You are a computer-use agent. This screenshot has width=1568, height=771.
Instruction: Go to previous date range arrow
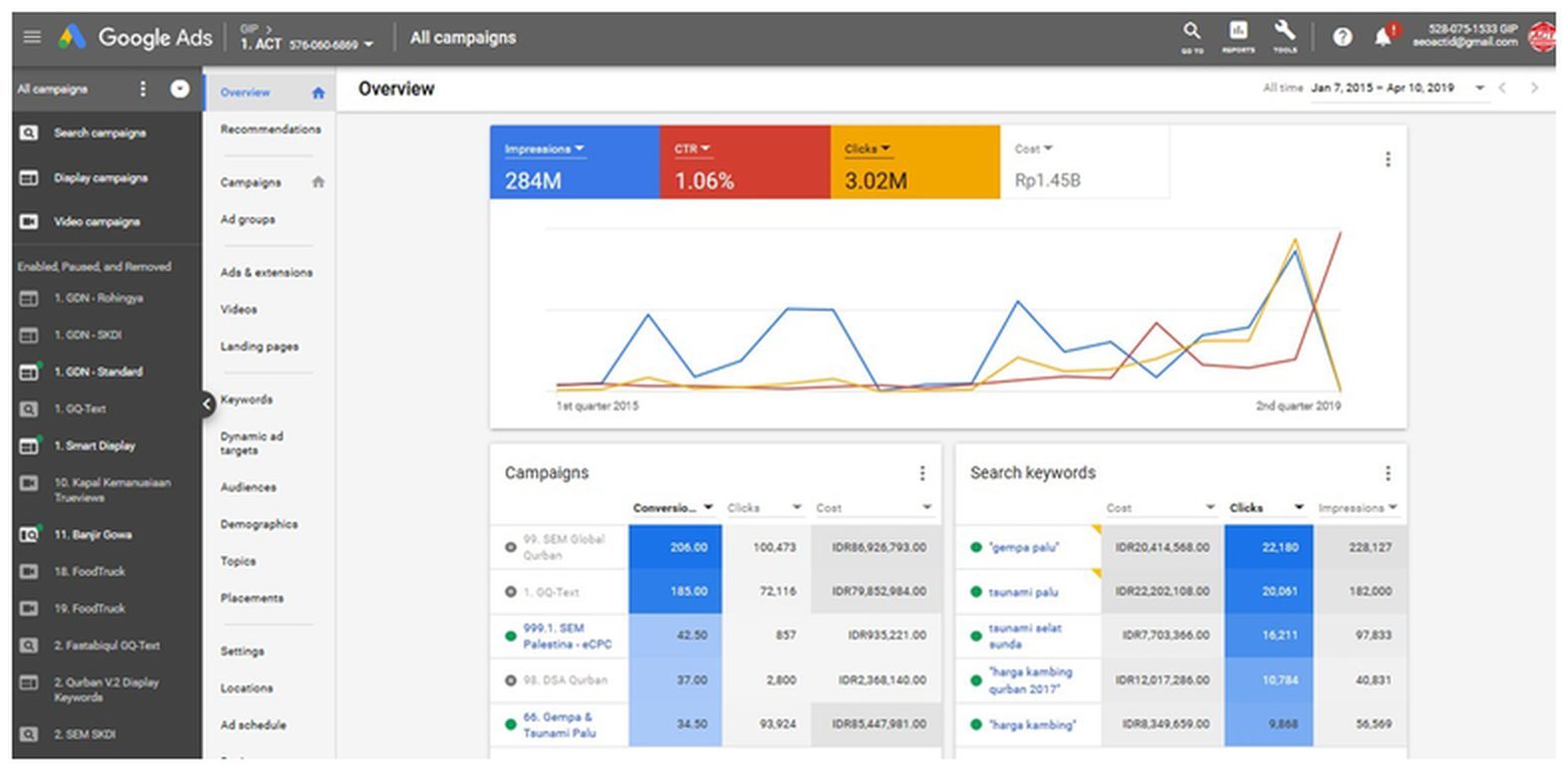coord(1502,88)
